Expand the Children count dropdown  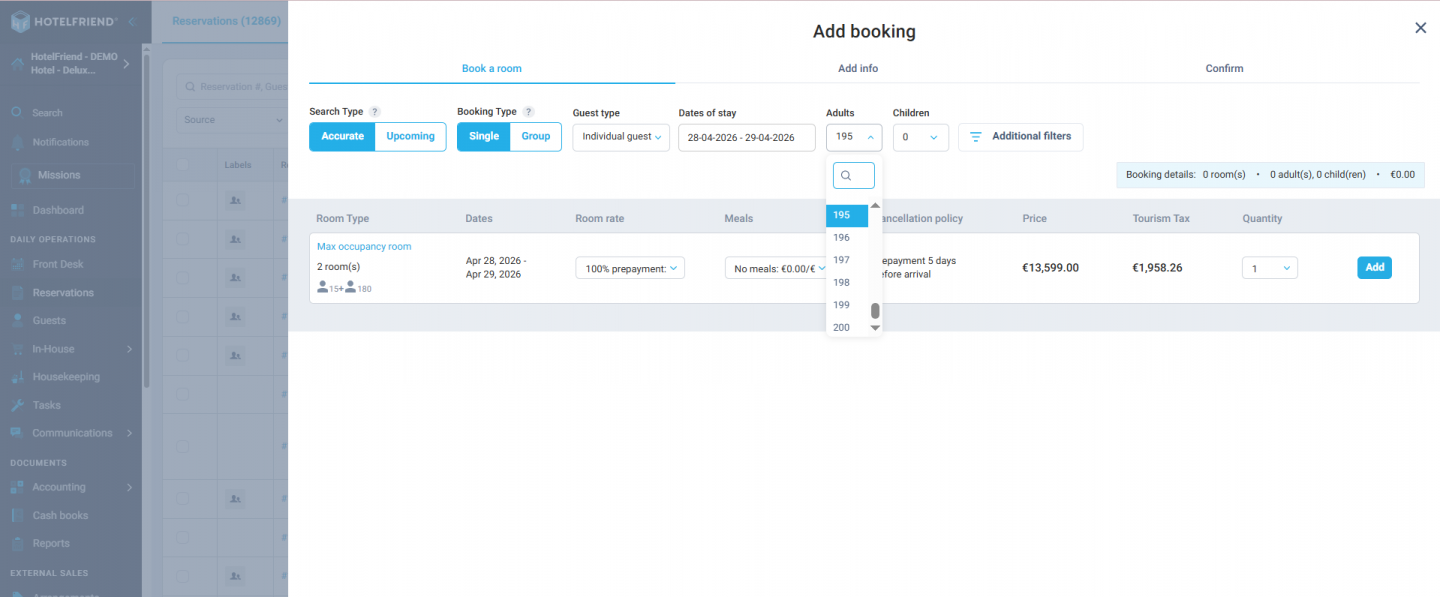click(919, 136)
